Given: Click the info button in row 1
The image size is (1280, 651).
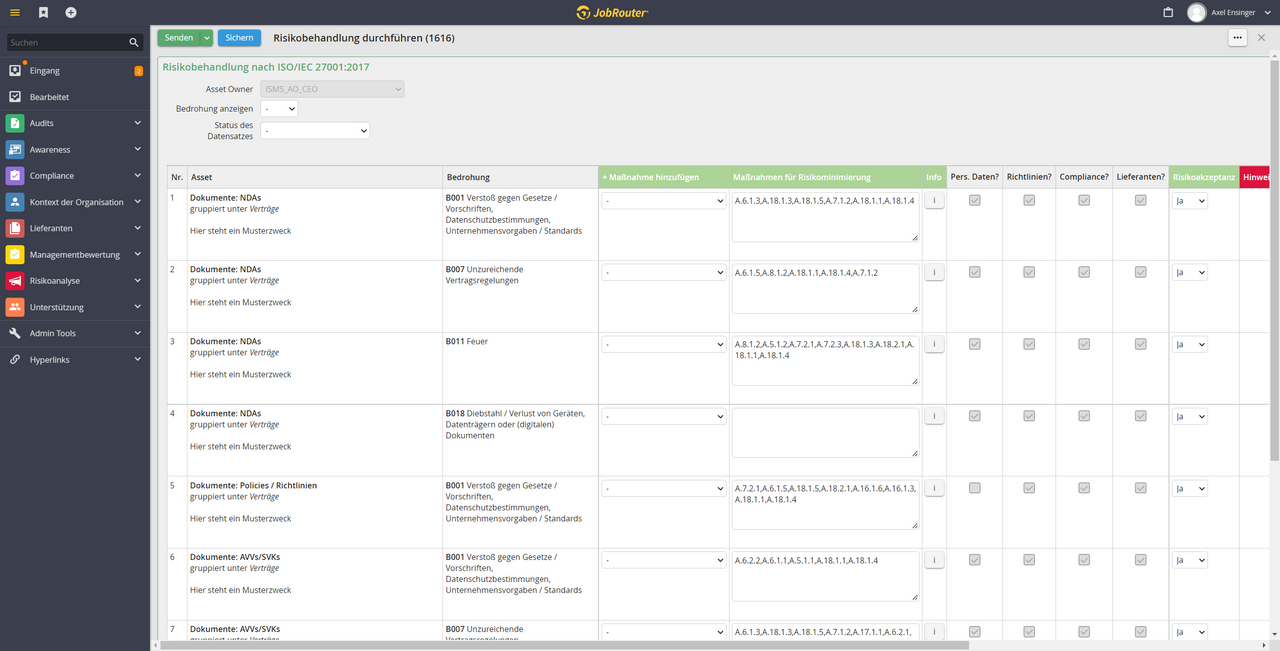Looking at the screenshot, I should point(934,201).
